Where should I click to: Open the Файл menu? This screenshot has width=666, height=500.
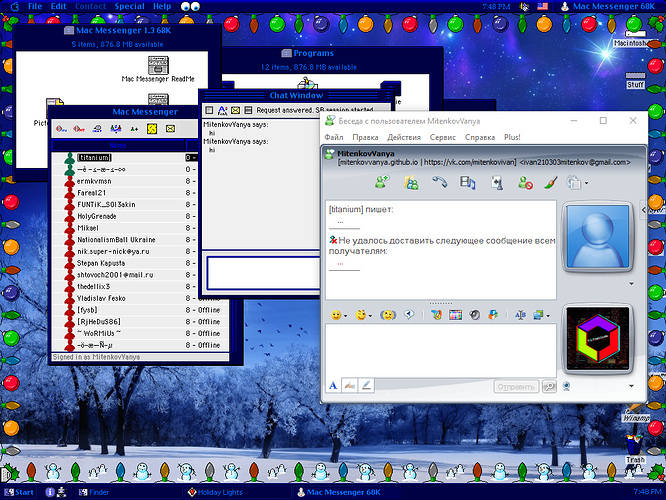334,137
